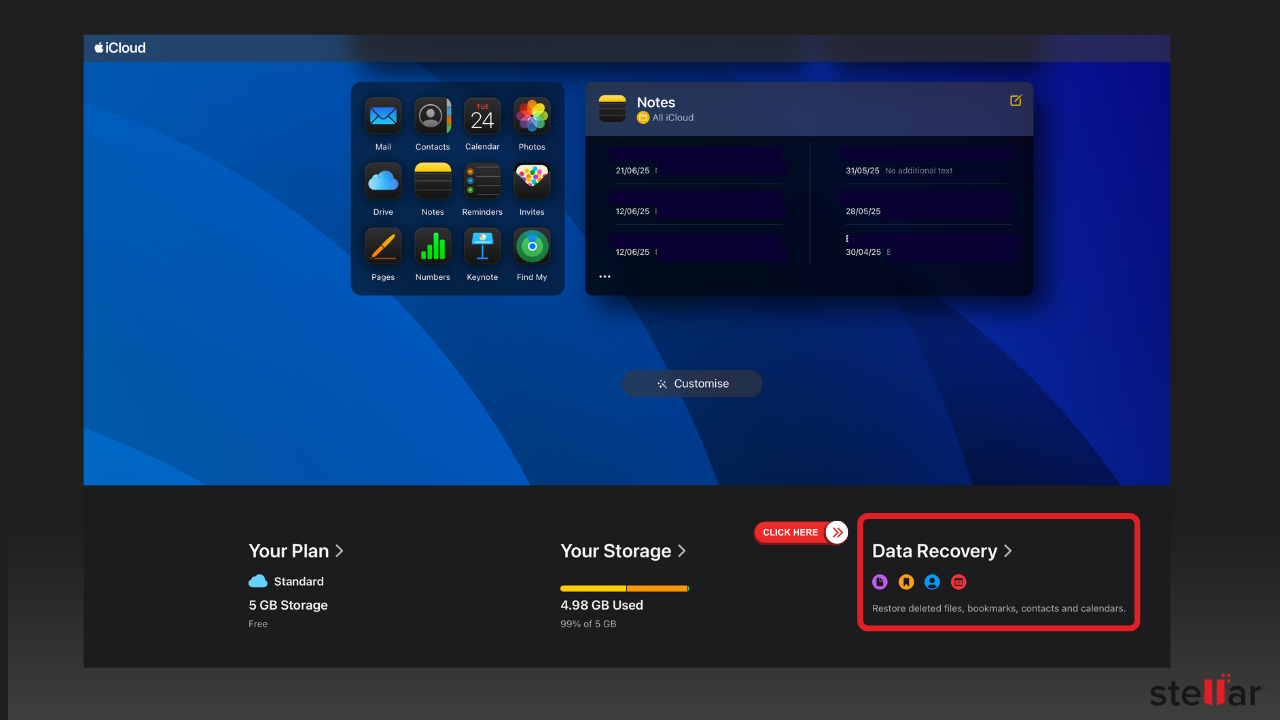Launch the Photos app
1280x720 pixels.
(x=532, y=116)
